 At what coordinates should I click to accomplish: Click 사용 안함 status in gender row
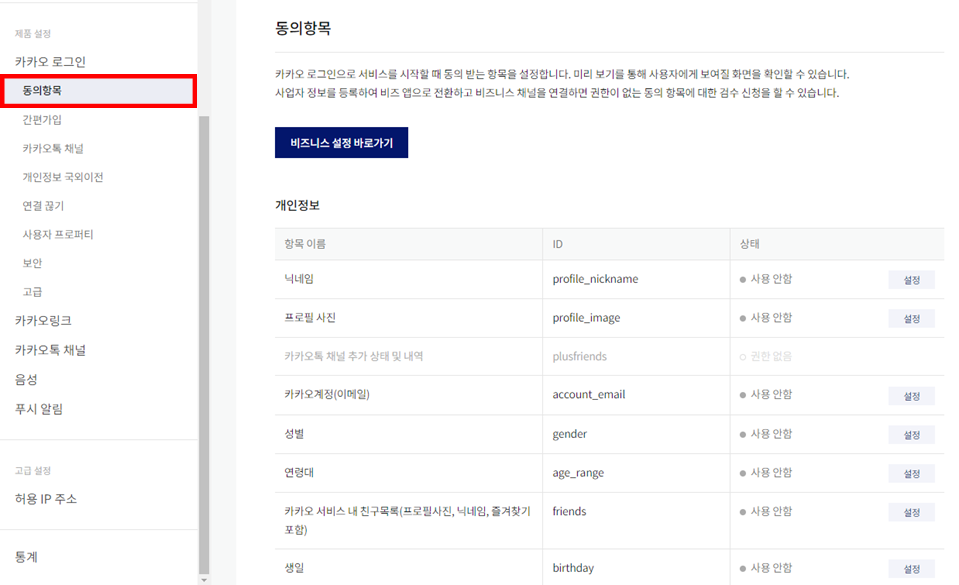(771, 434)
